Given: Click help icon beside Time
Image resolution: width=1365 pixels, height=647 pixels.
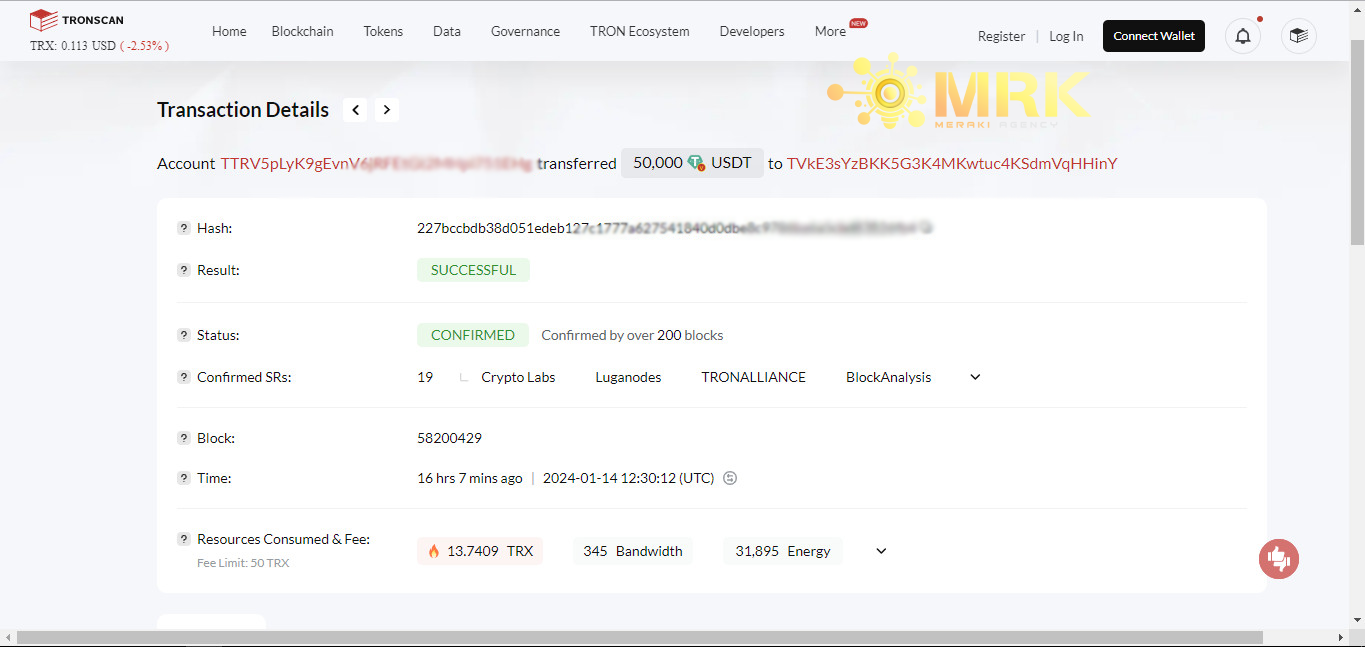Looking at the screenshot, I should 184,478.
